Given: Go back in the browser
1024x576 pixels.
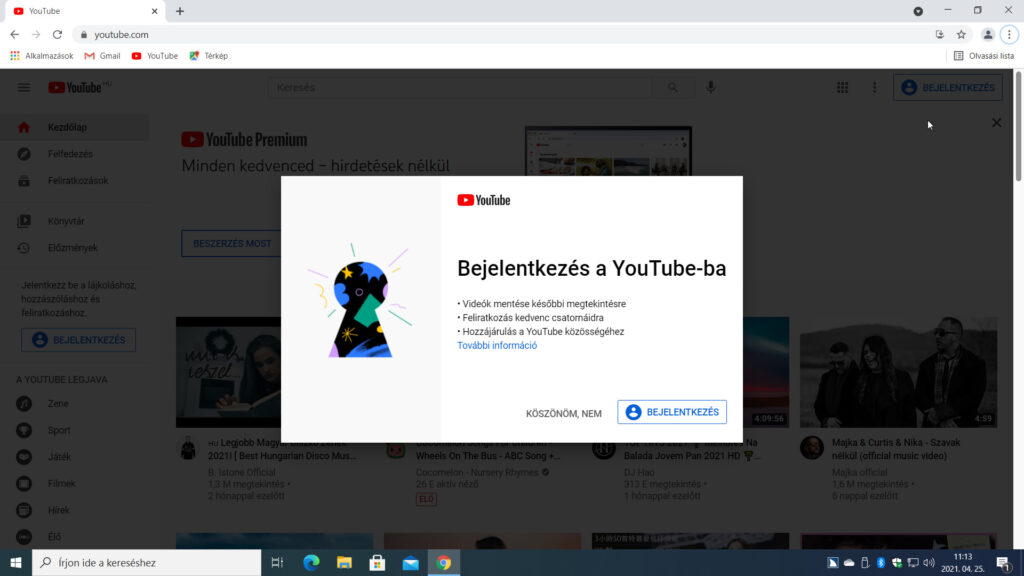Looking at the screenshot, I should (14, 35).
